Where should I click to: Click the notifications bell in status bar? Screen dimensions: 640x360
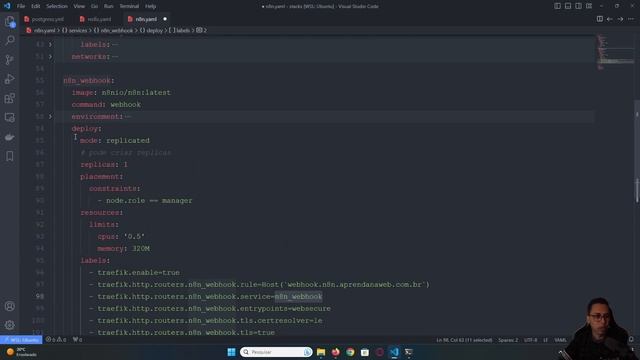[631, 340]
